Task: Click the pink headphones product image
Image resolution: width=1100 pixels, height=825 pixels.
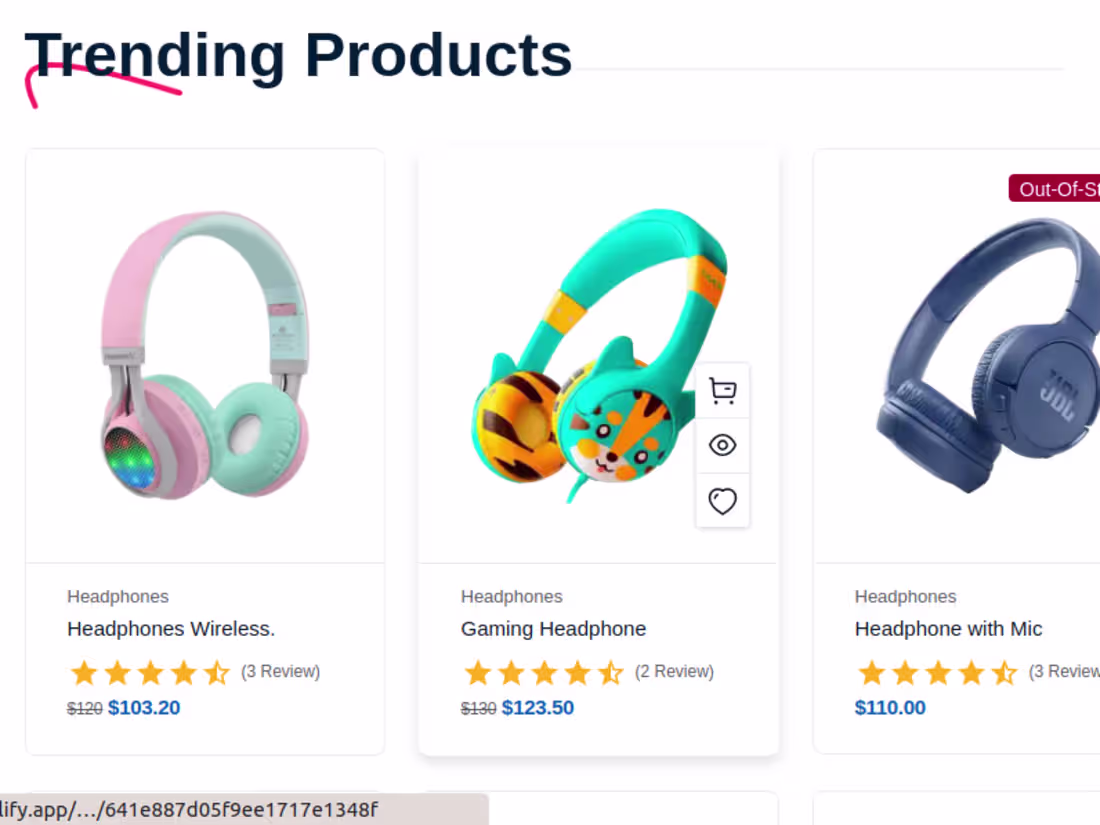Action: 205,355
